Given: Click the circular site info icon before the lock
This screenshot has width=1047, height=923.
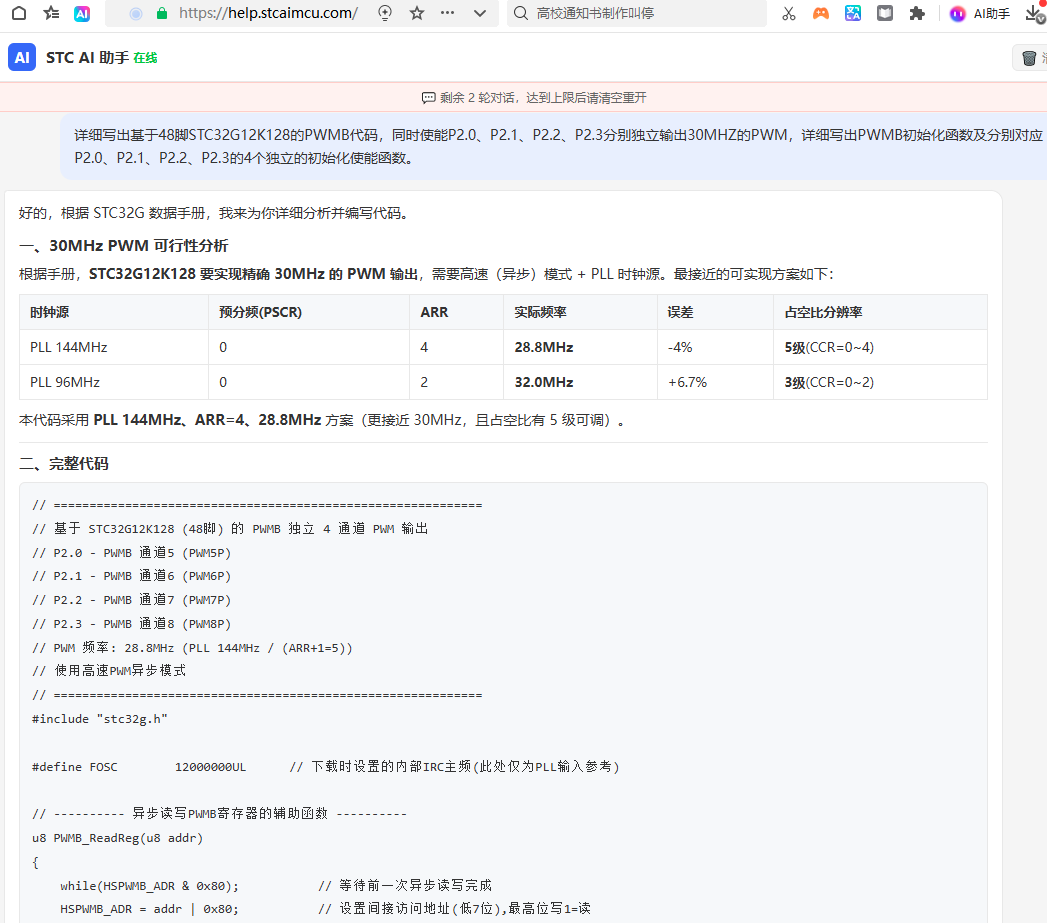Looking at the screenshot, I should tap(136, 13).
